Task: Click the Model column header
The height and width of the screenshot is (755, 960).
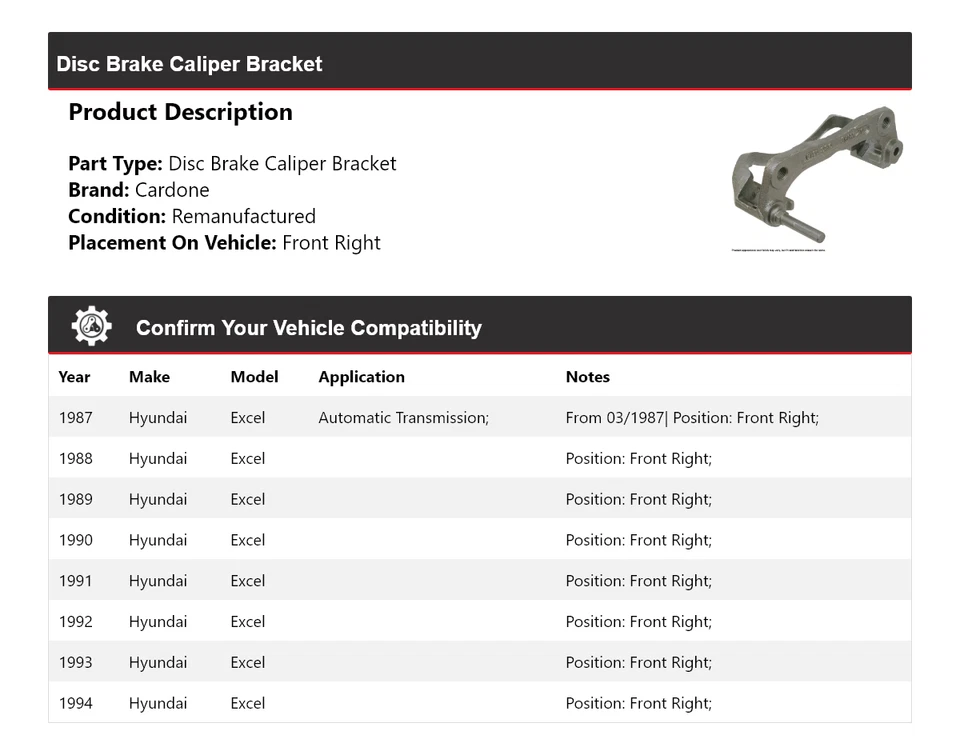Action: (x=254, y=377)
